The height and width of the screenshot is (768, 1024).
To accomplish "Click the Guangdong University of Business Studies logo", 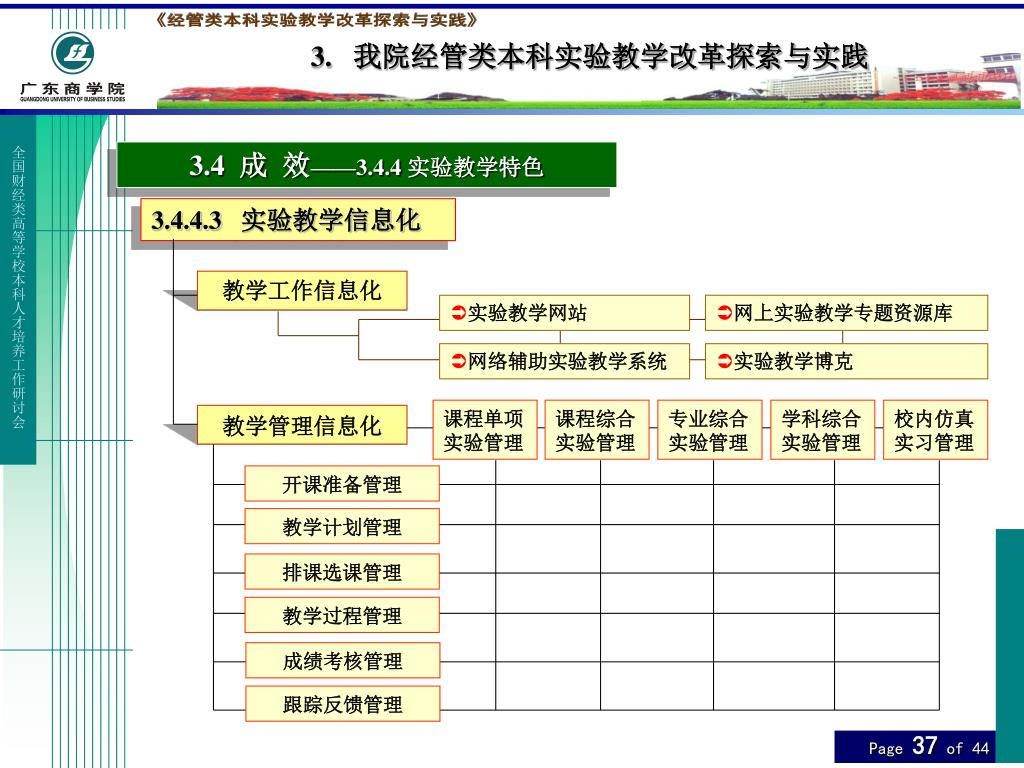I will click(x=72, y=53).
